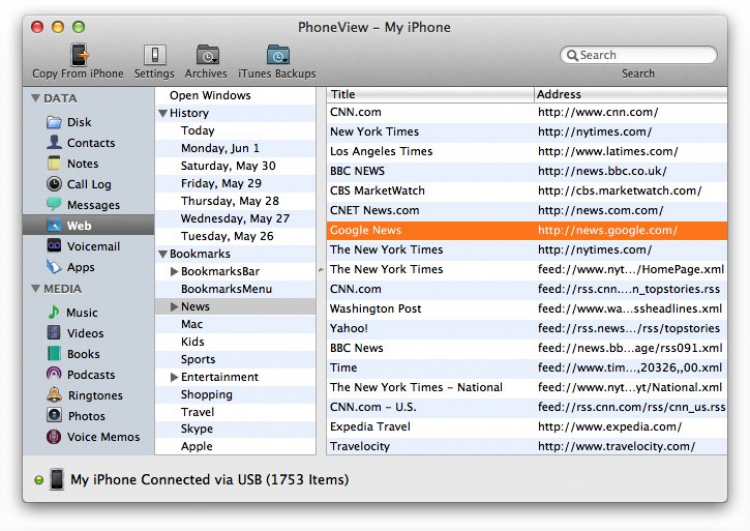Select the Messages speech bubble icon
750x531 pixels.
pos(54,204)
